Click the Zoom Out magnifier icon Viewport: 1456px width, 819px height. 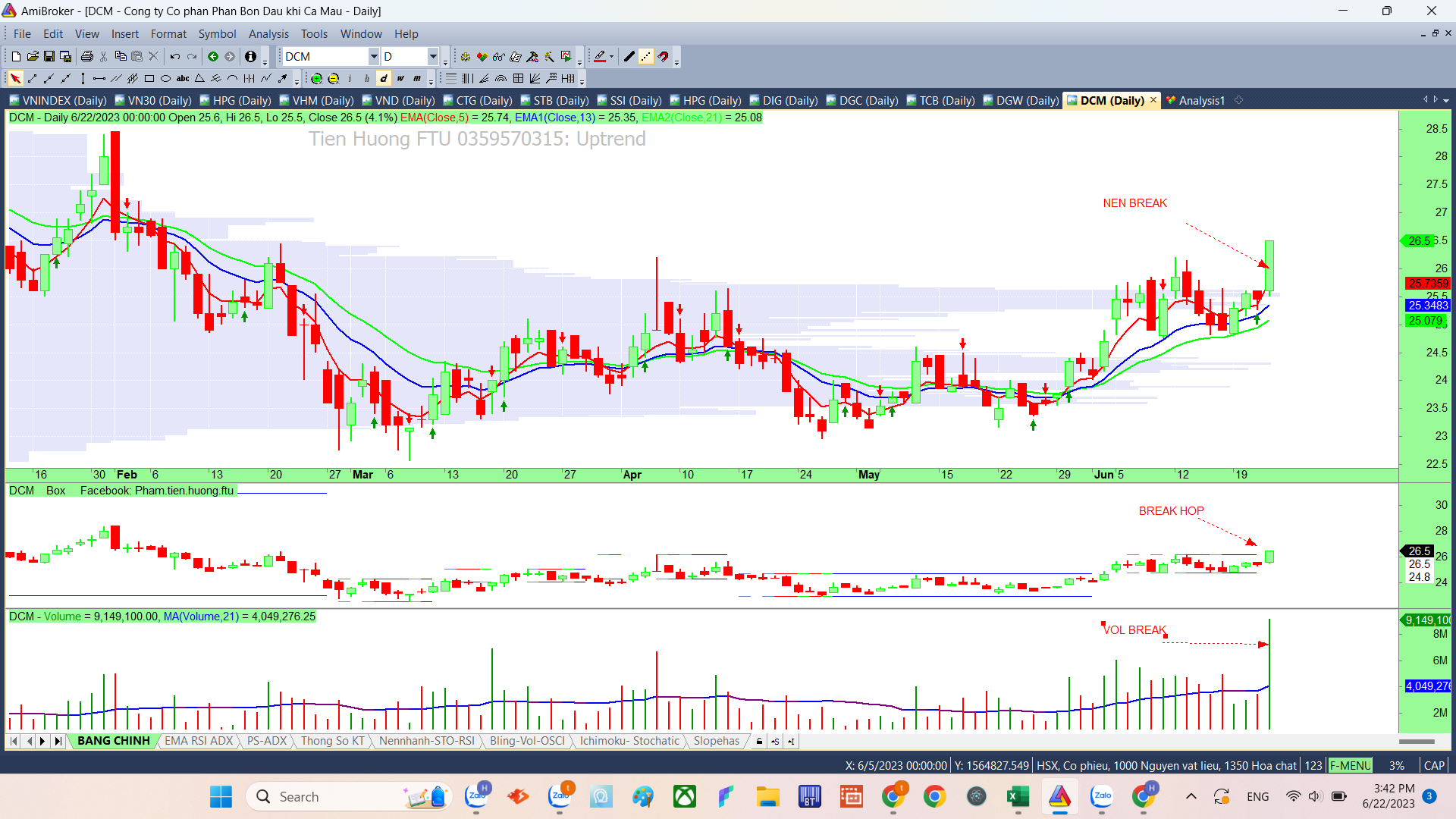(x=333, y=78)
